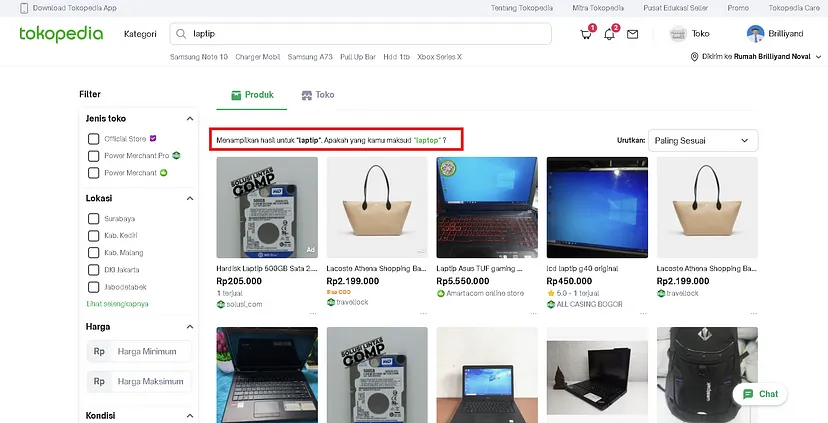Enable the Power Merchant filter checkbox
This screenshot has height=423, width=828.
click(93, 173)
